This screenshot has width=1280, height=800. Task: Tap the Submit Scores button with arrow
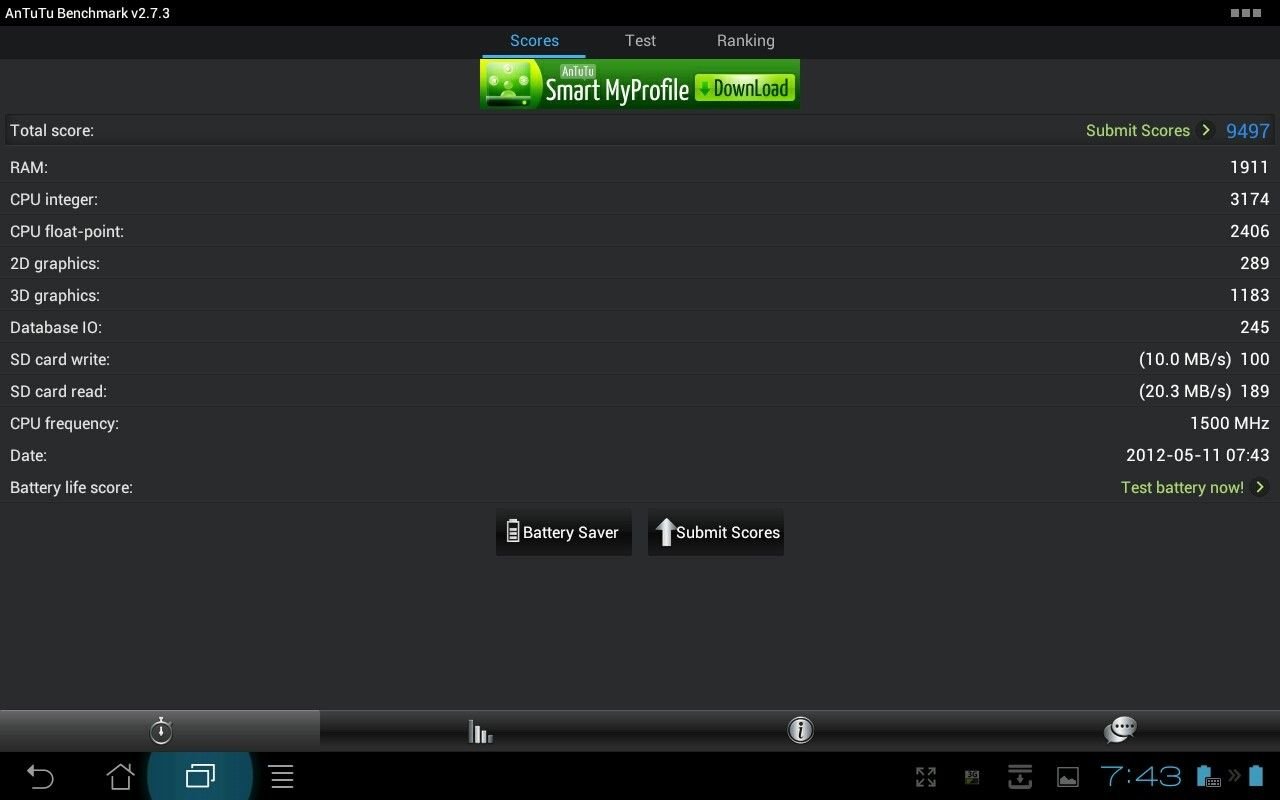pos(716,532)
